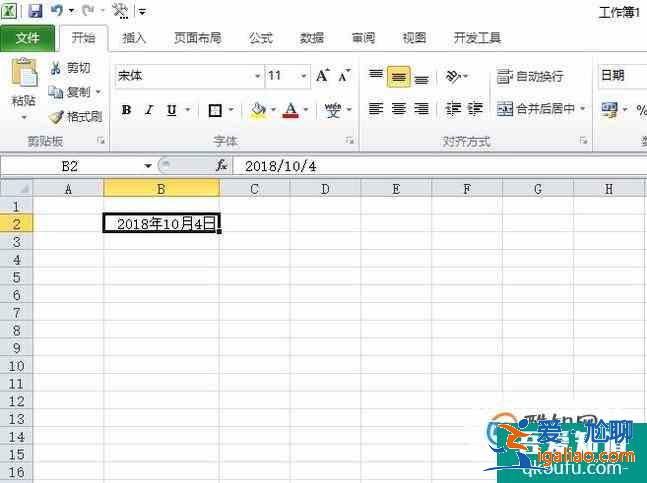This screenshot has height=483, width=647.
Task: Increase the cell indent
Action: coord(475,109)
